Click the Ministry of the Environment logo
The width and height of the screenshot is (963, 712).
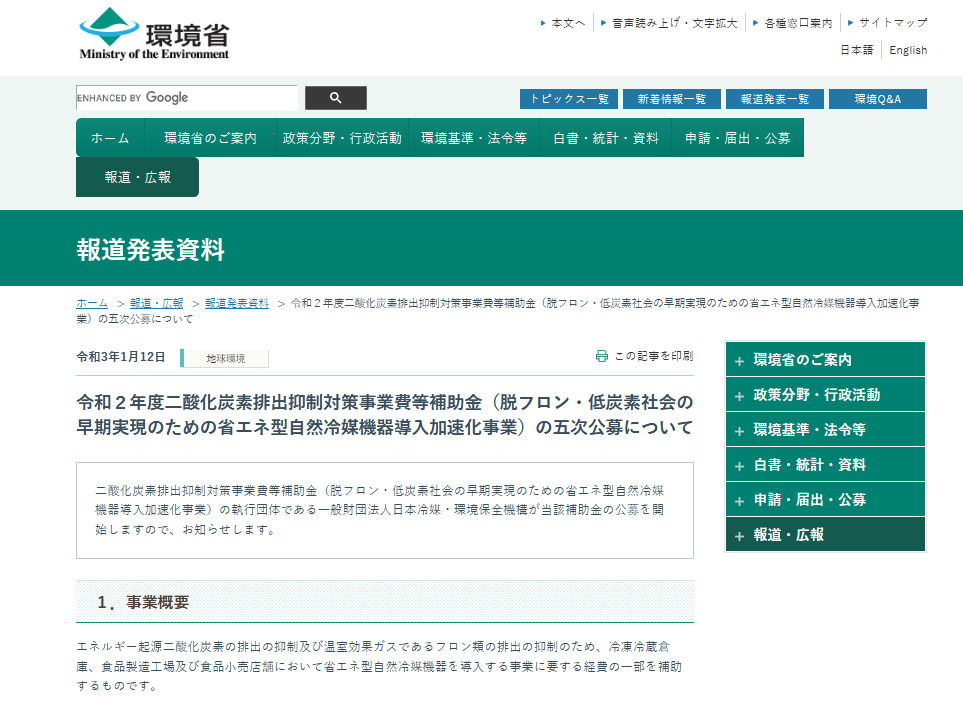154,35
